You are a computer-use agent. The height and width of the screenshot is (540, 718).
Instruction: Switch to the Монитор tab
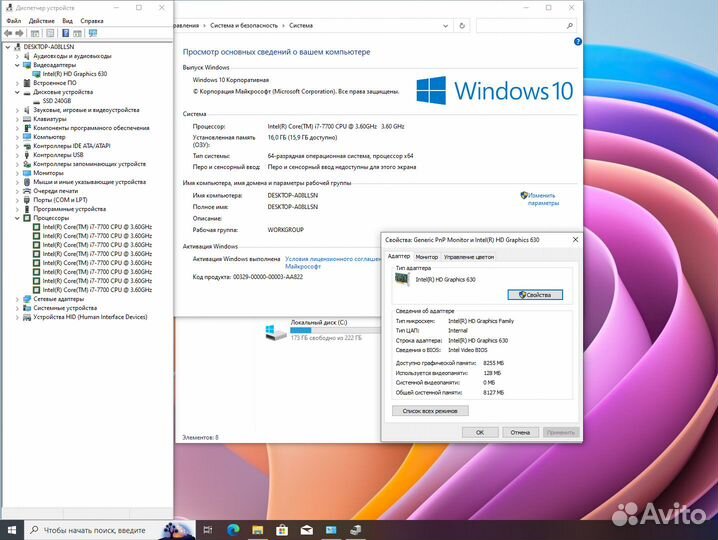[427, 257]
